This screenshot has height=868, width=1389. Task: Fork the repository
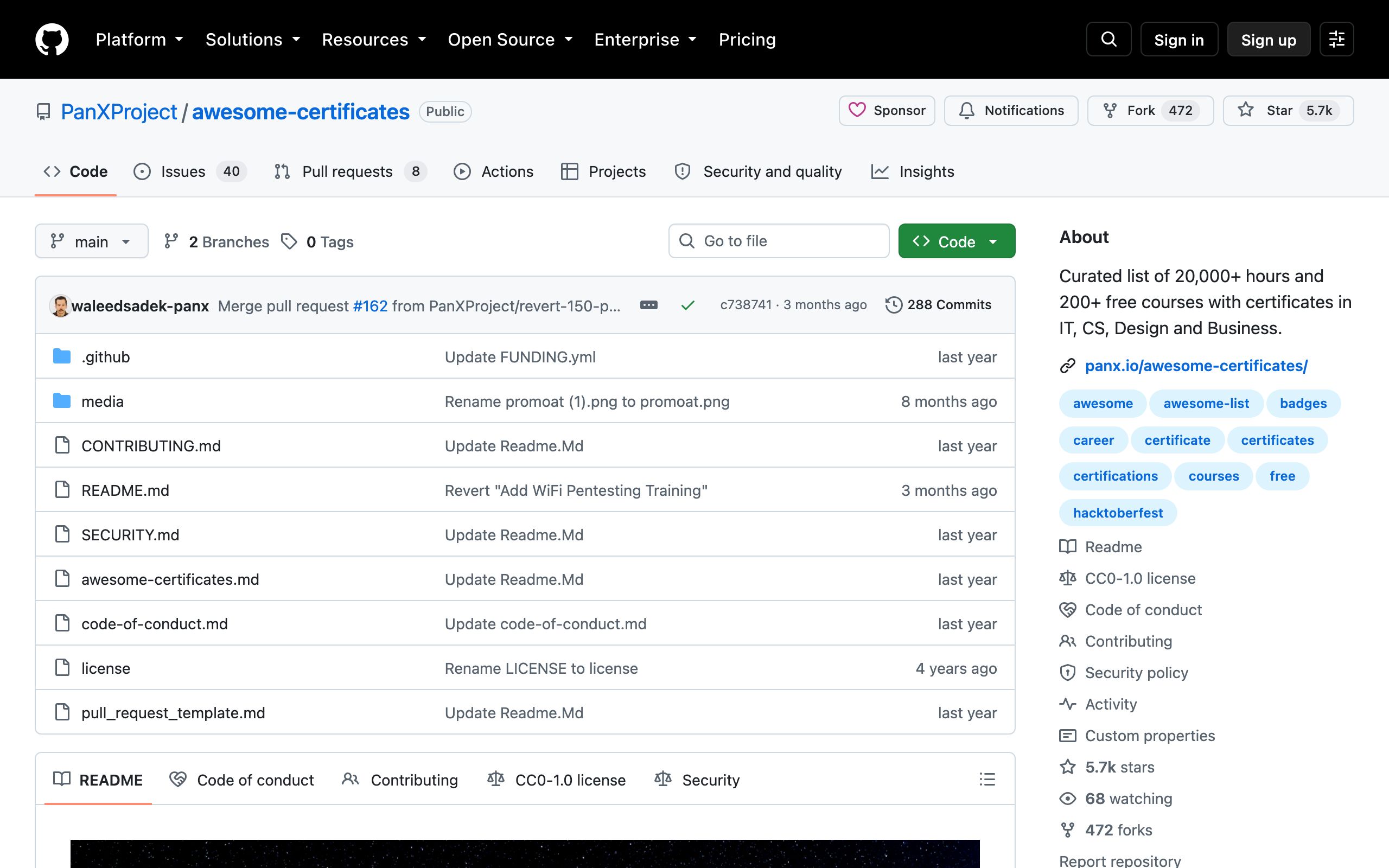pos(1150,110)
